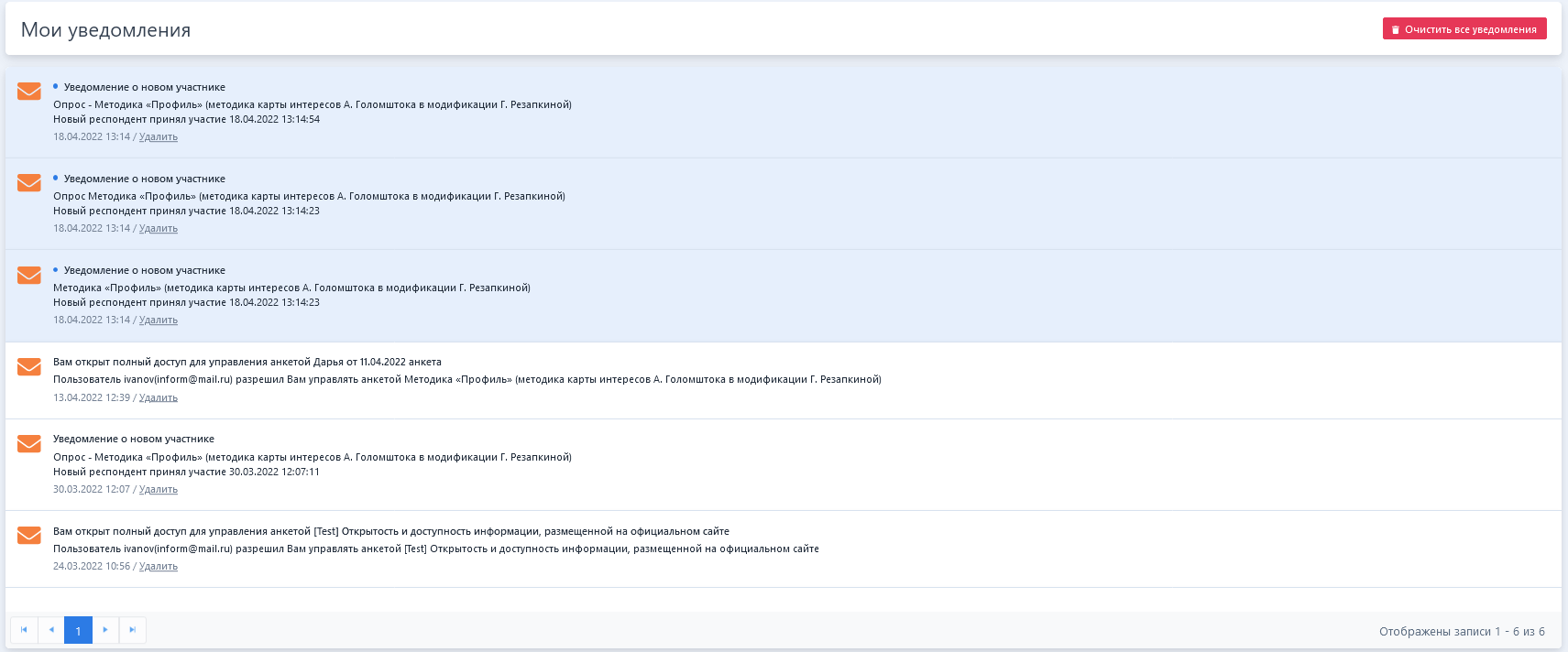The width and height of the screenshot is (1568, 652).
Task: Click envelope icon of 13:14:54 notification
Action: coord(29,92)
